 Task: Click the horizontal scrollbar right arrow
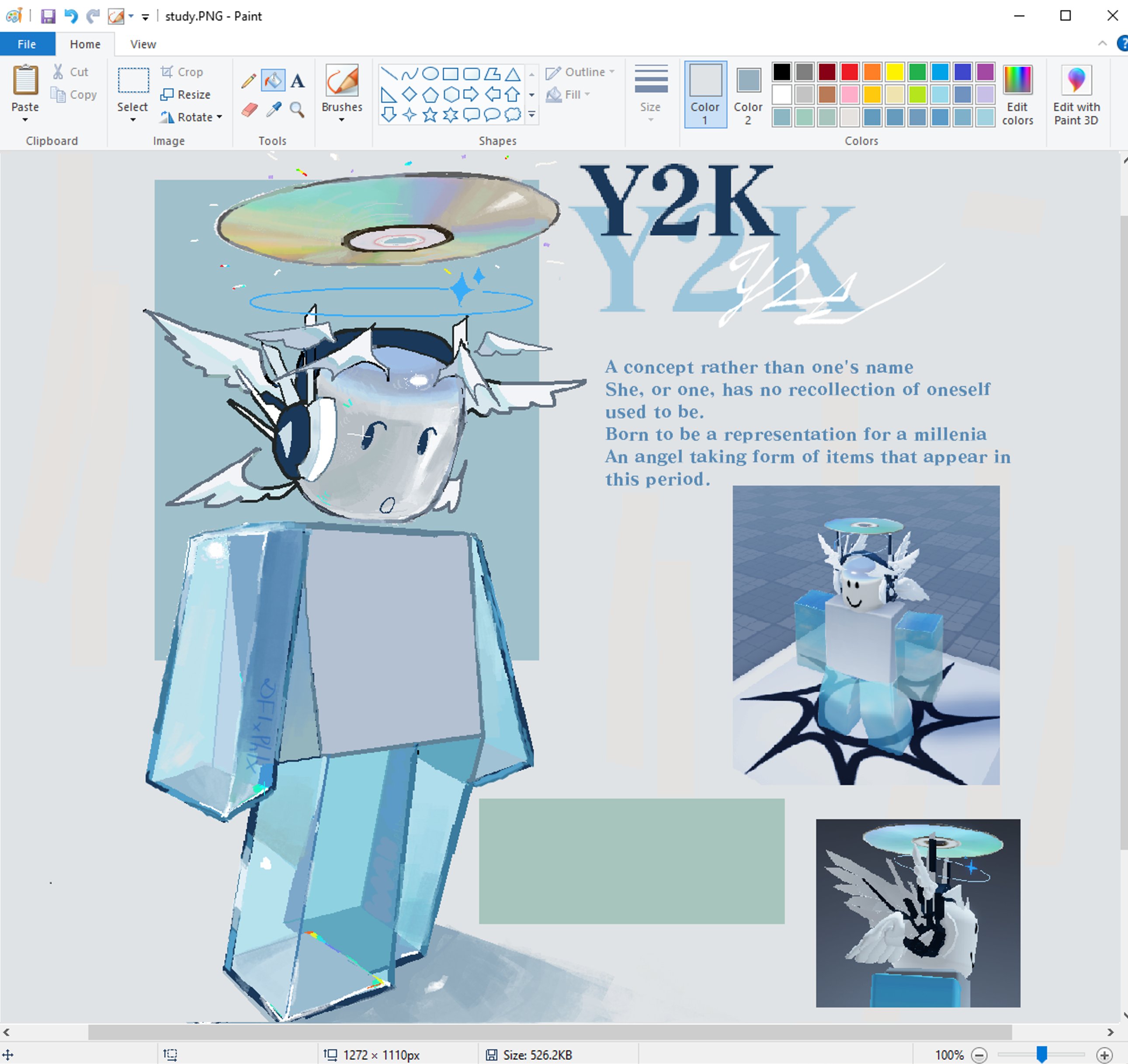[1111, 1032]
